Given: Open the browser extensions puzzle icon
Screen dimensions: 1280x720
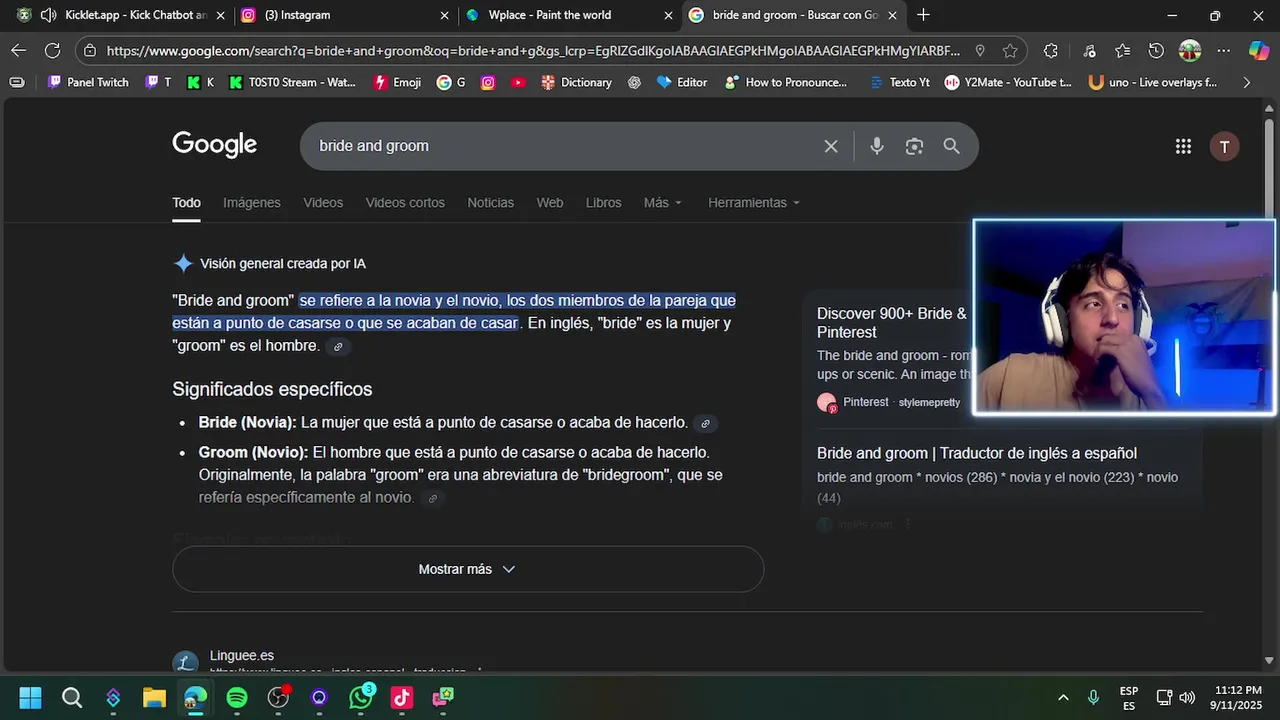Looking at the screenshot, I should point(1051,50).
